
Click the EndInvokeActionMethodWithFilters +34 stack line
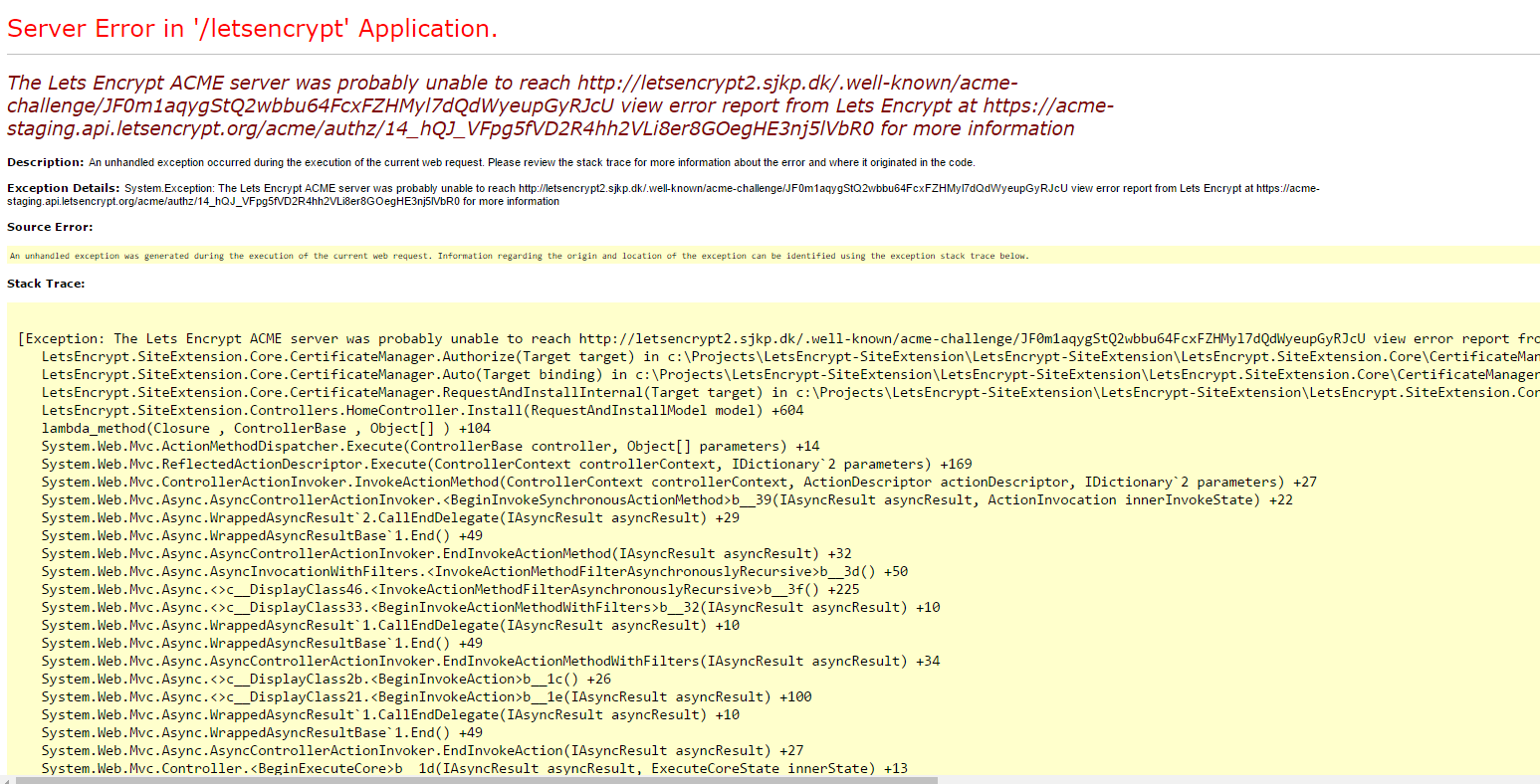tap(491, 661)
